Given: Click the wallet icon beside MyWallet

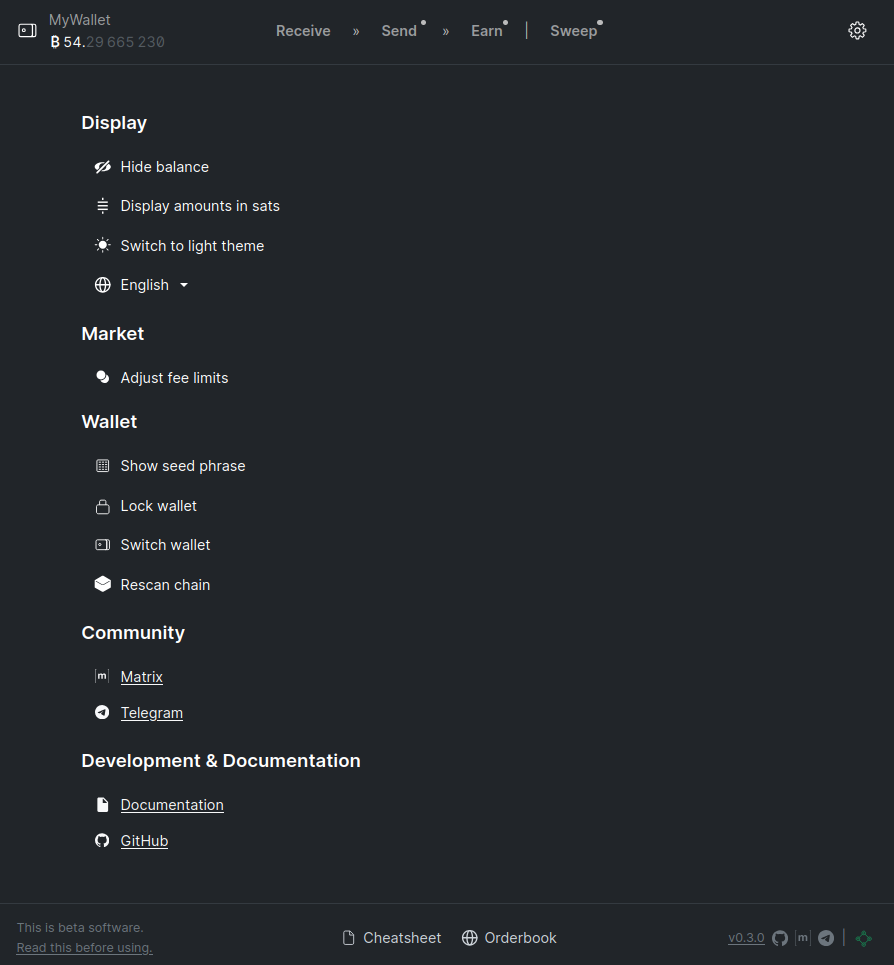Looking at the screenshot, I should (x=27, y=31).
